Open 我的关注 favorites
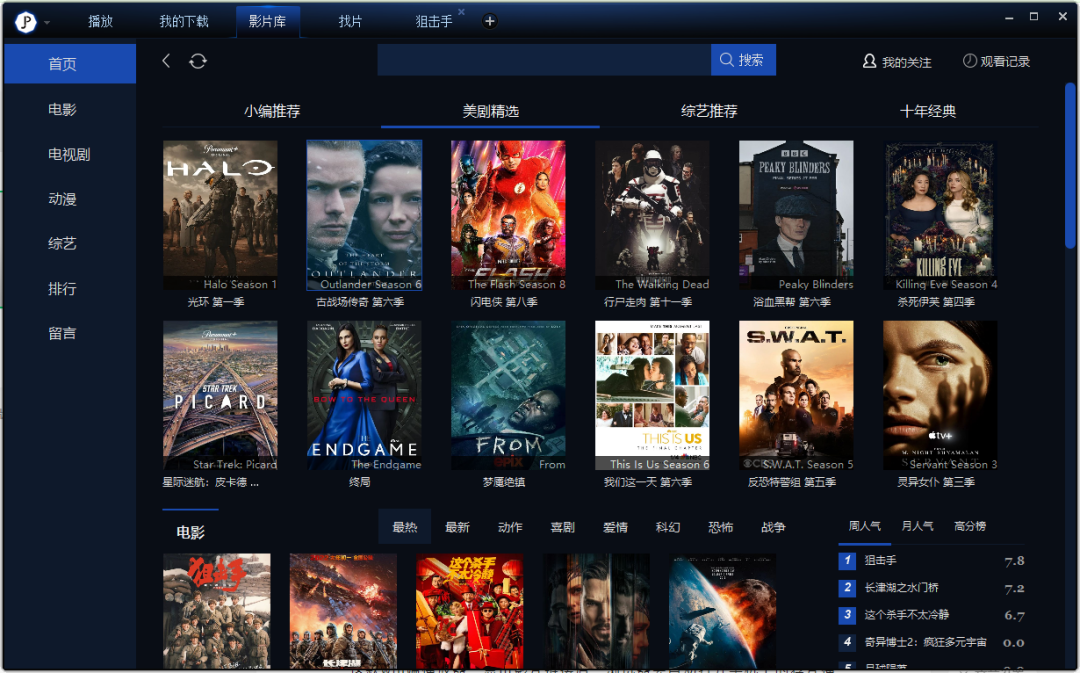The image size is (1080, 673). pos(897,62)
